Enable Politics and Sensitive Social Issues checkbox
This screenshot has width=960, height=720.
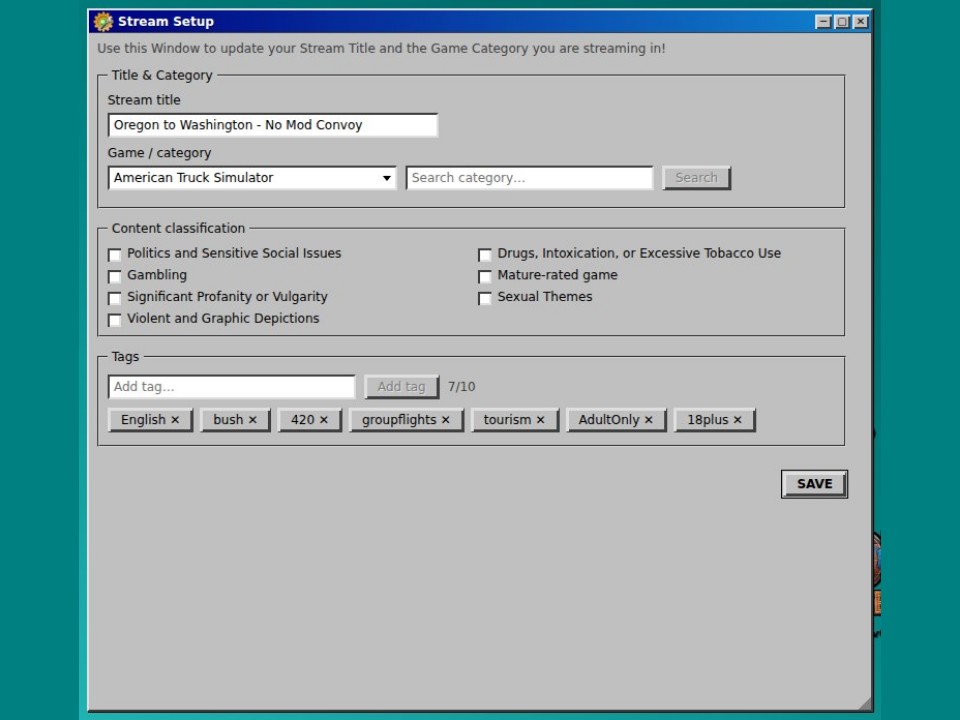[x=114, y=255]
